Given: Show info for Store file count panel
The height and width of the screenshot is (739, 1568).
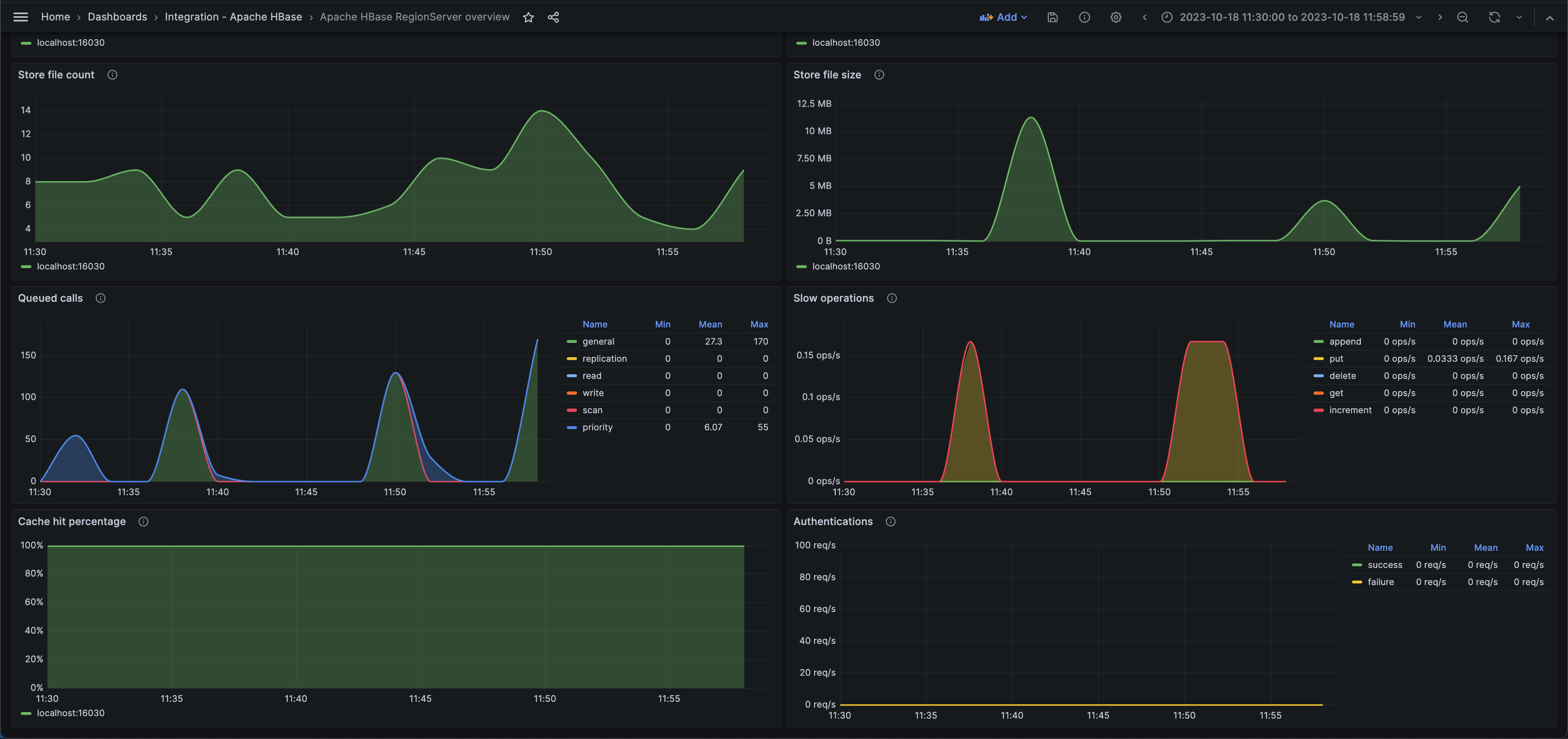Looking at the screenshot, I should pos(112,75).
